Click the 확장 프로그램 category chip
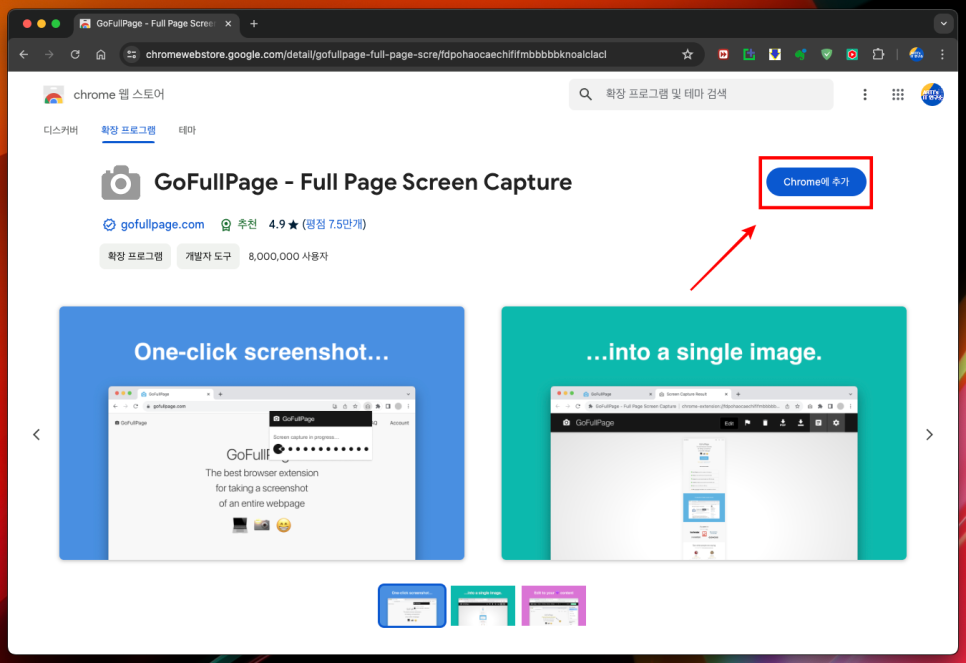The width and height of the screenshot is (966, 663). tap(135, 256)
